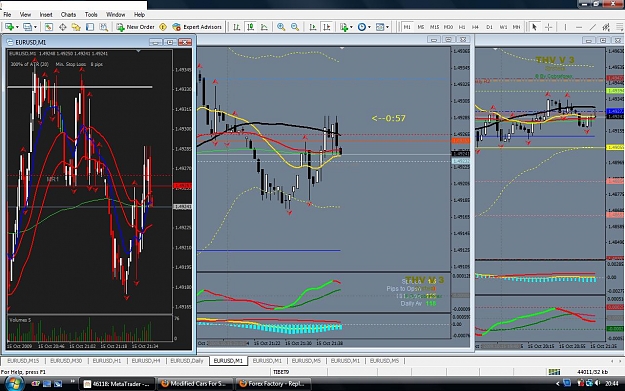Enable the M30 timeframe button

tap(448, 27)
